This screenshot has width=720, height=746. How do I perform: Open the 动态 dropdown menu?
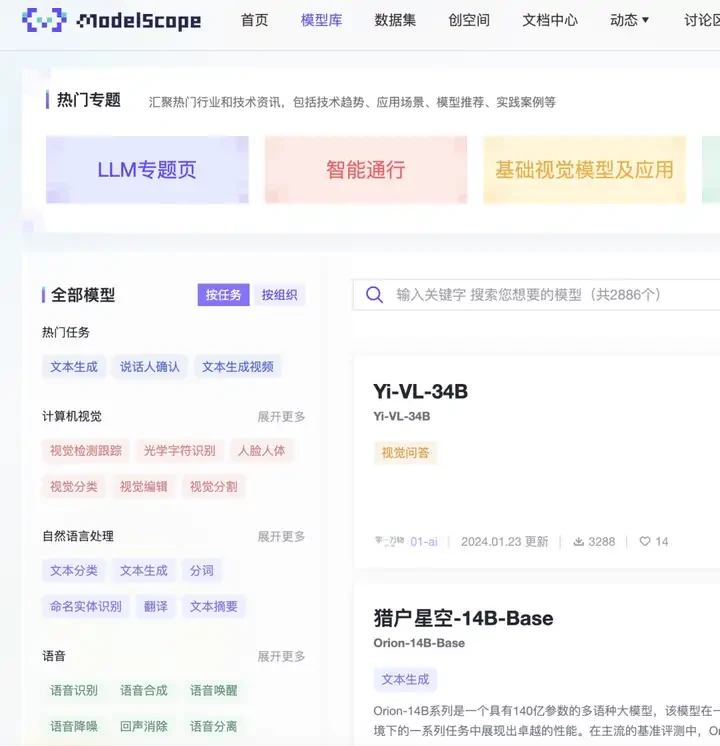tap(629, 20)
